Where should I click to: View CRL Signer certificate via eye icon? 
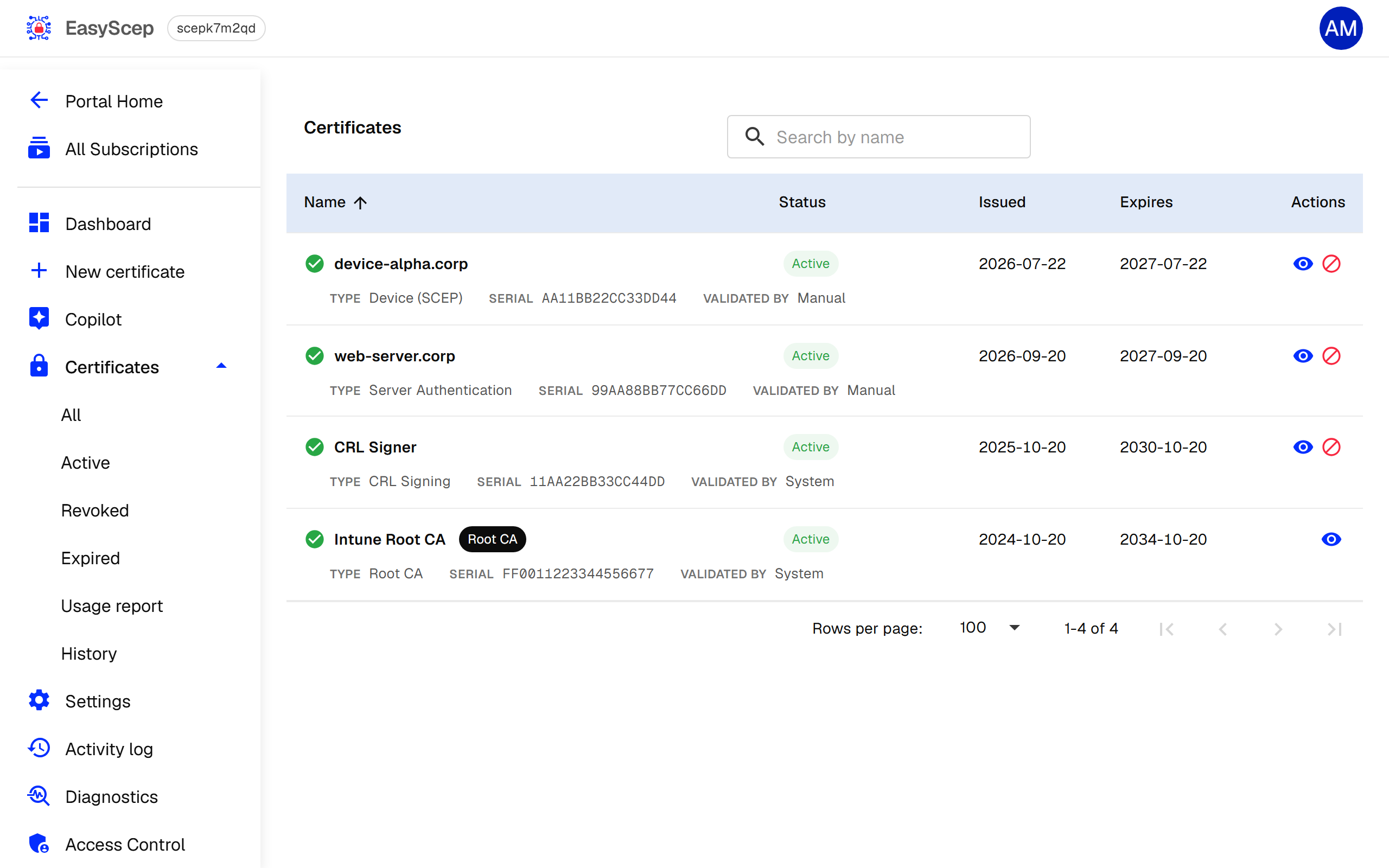(1302, 447)
